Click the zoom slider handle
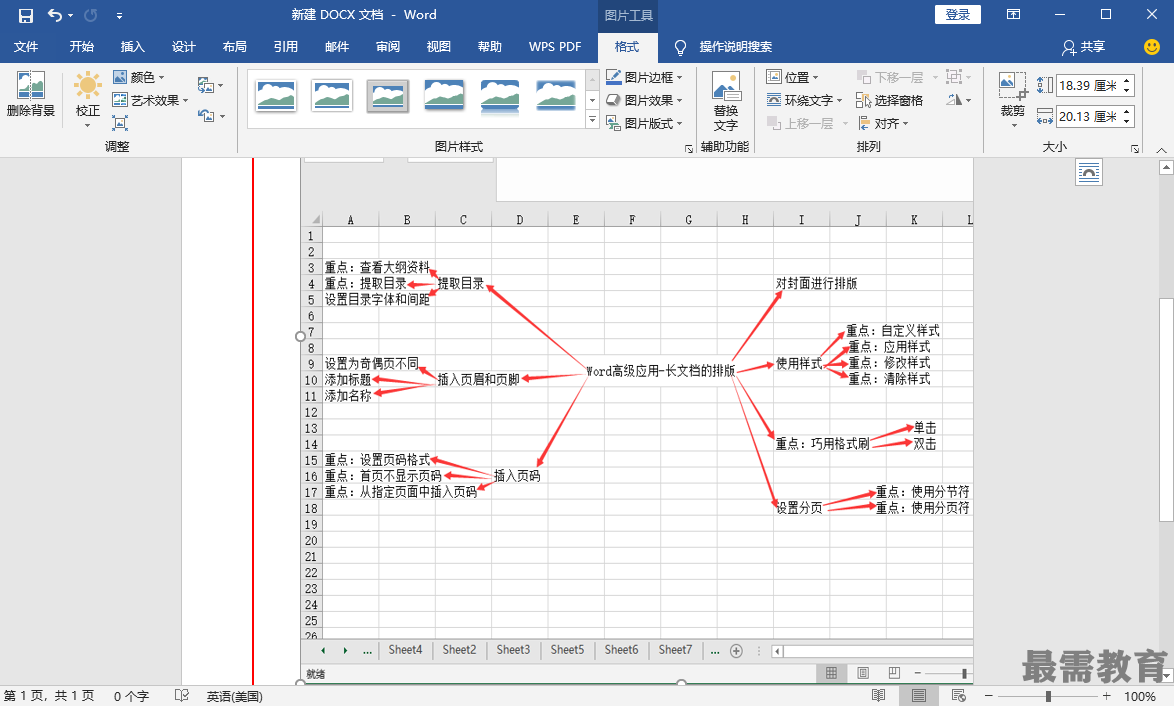The height and width of the screenshot is (706, 1174). tap(1048, 696)
